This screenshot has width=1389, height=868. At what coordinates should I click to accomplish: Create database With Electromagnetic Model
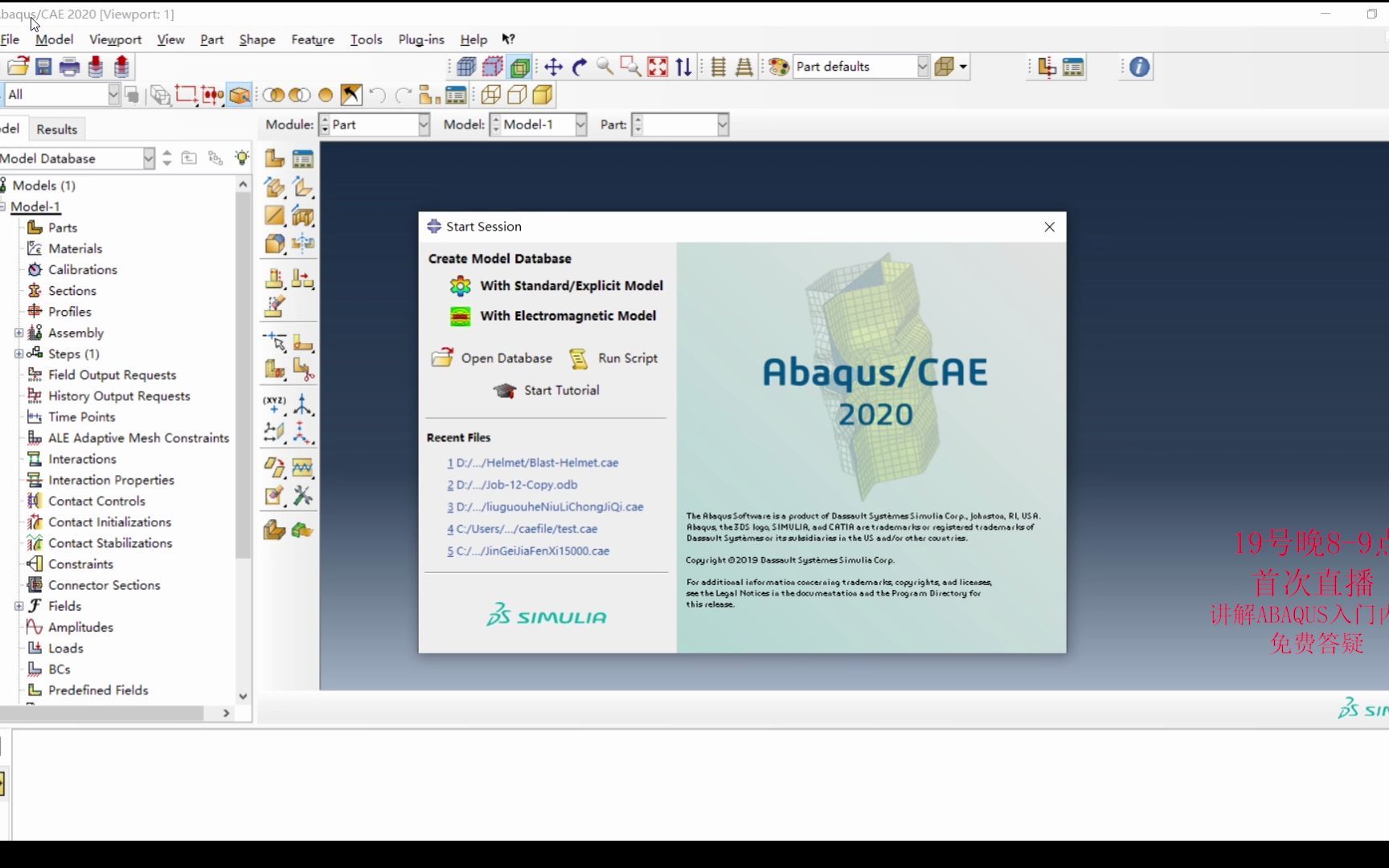coord(553,317)
